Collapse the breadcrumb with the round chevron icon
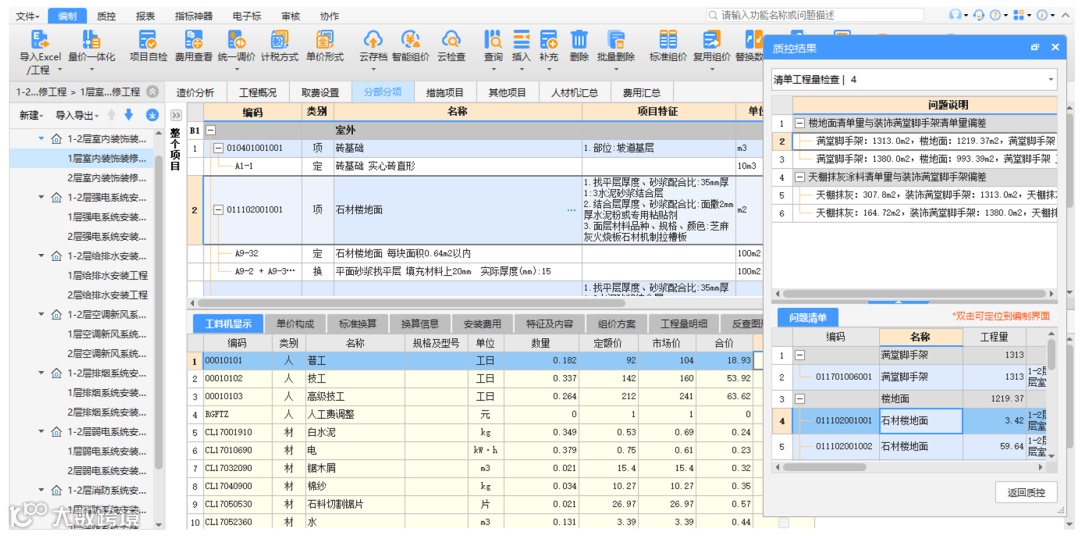 [x=153, y=92]
